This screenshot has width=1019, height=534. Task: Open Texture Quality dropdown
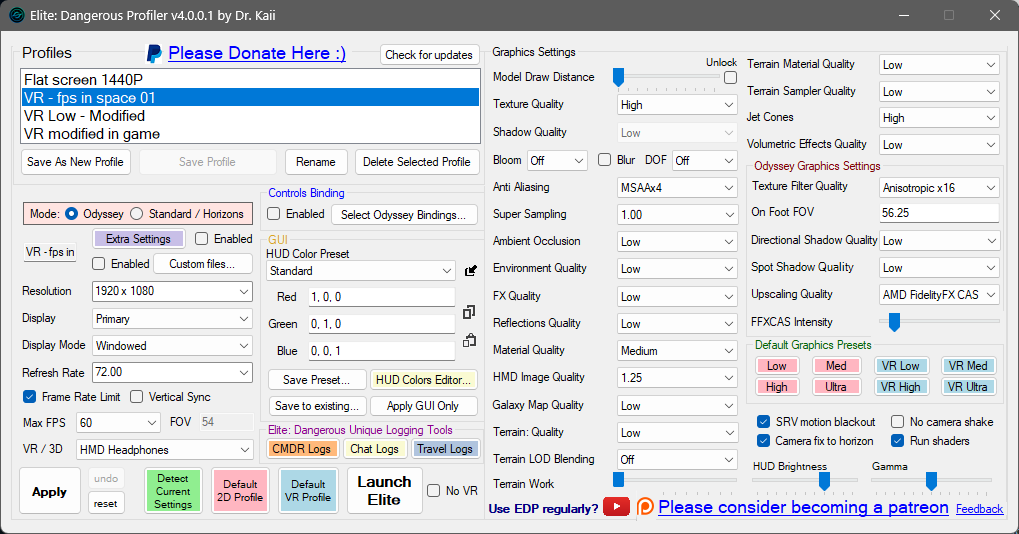click(677, 105)
